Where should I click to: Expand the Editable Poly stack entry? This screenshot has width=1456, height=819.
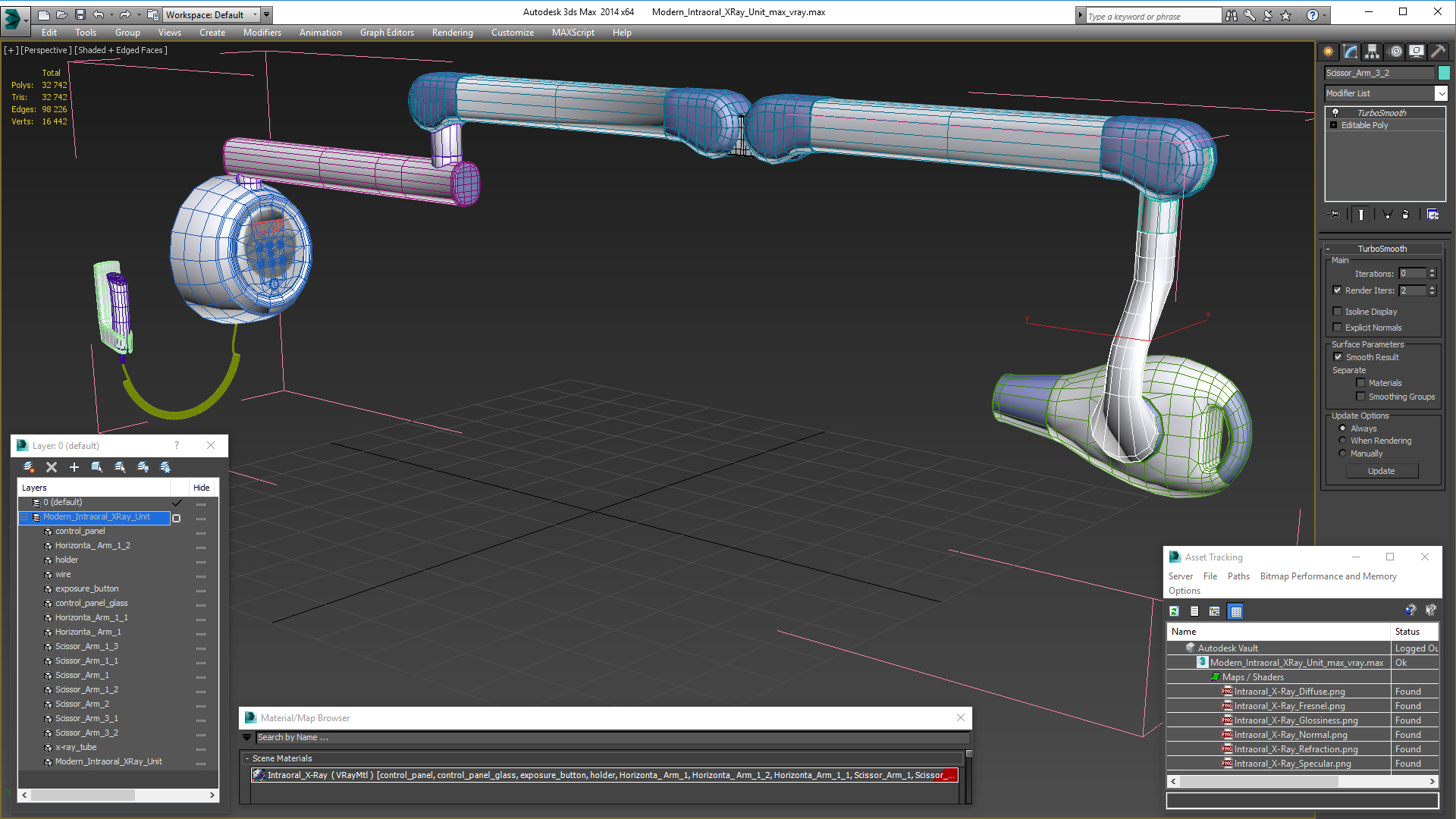click(1333, 125)
